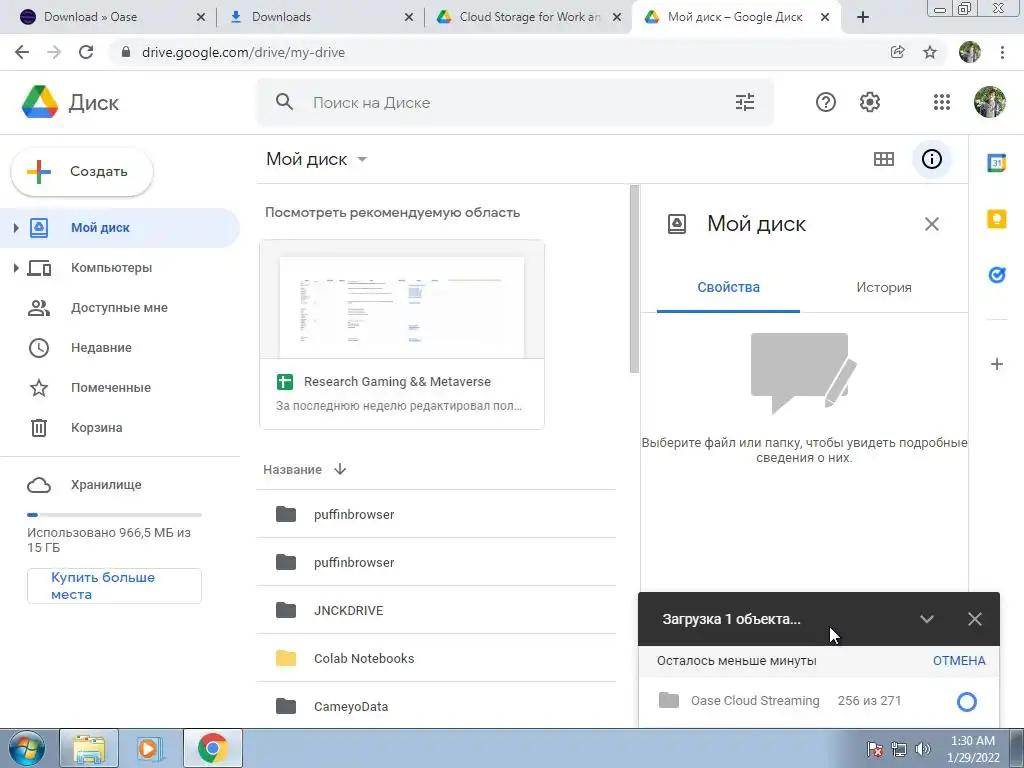Screen dimensions: 1024x768
Task: Reload the page
Action: (86, 52)
